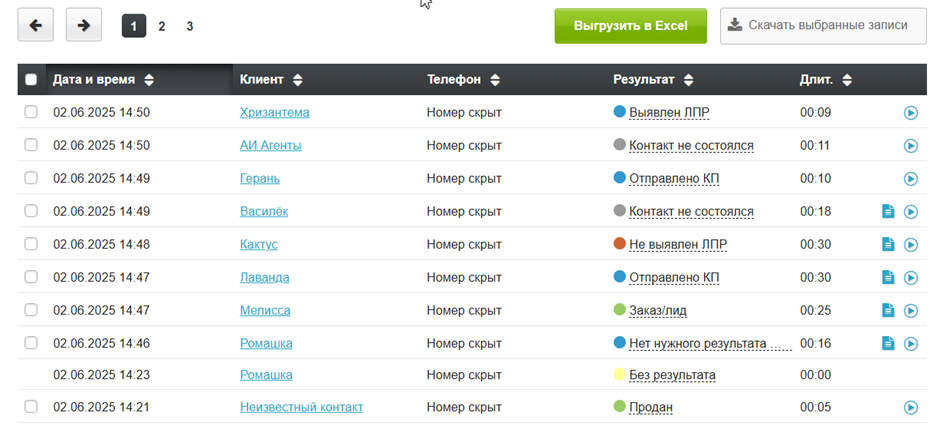Toggle the select-all checkbox in header
940x429 pixels.
click(x=31, y=80)
